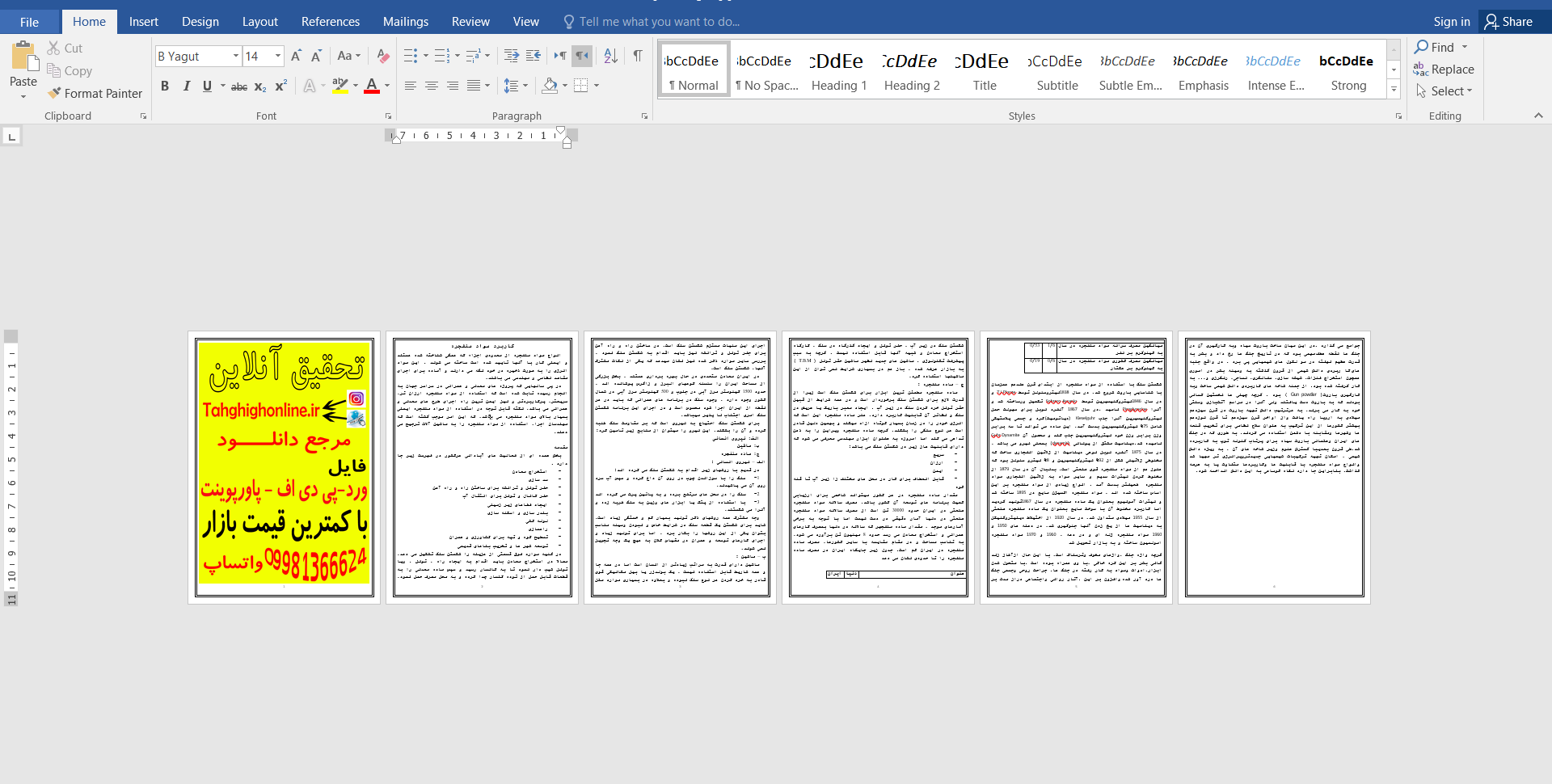Switch to the Layout tab
The image size is (1552, 784).
[x=259, y=22]
